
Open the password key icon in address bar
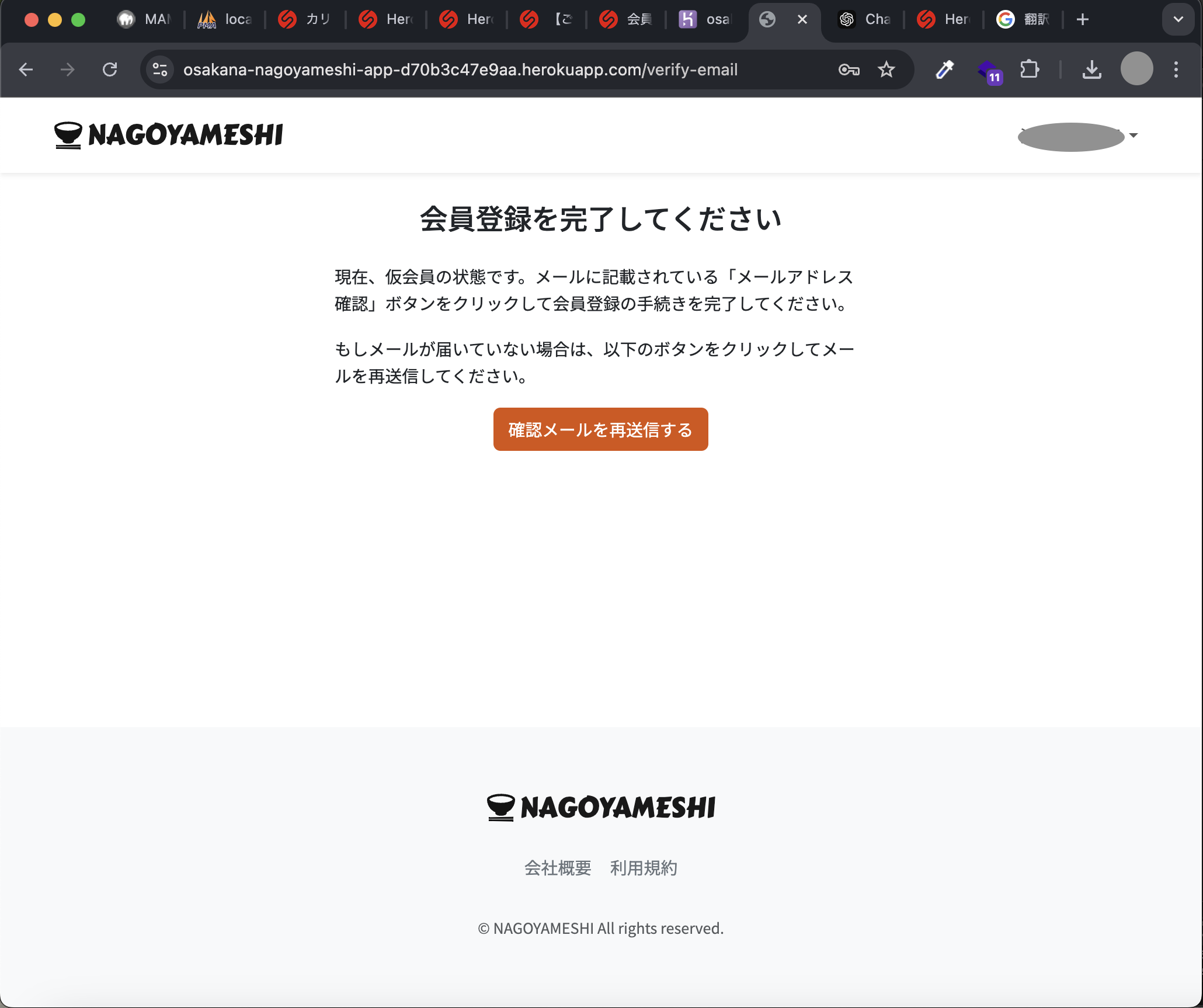[848, 69]
